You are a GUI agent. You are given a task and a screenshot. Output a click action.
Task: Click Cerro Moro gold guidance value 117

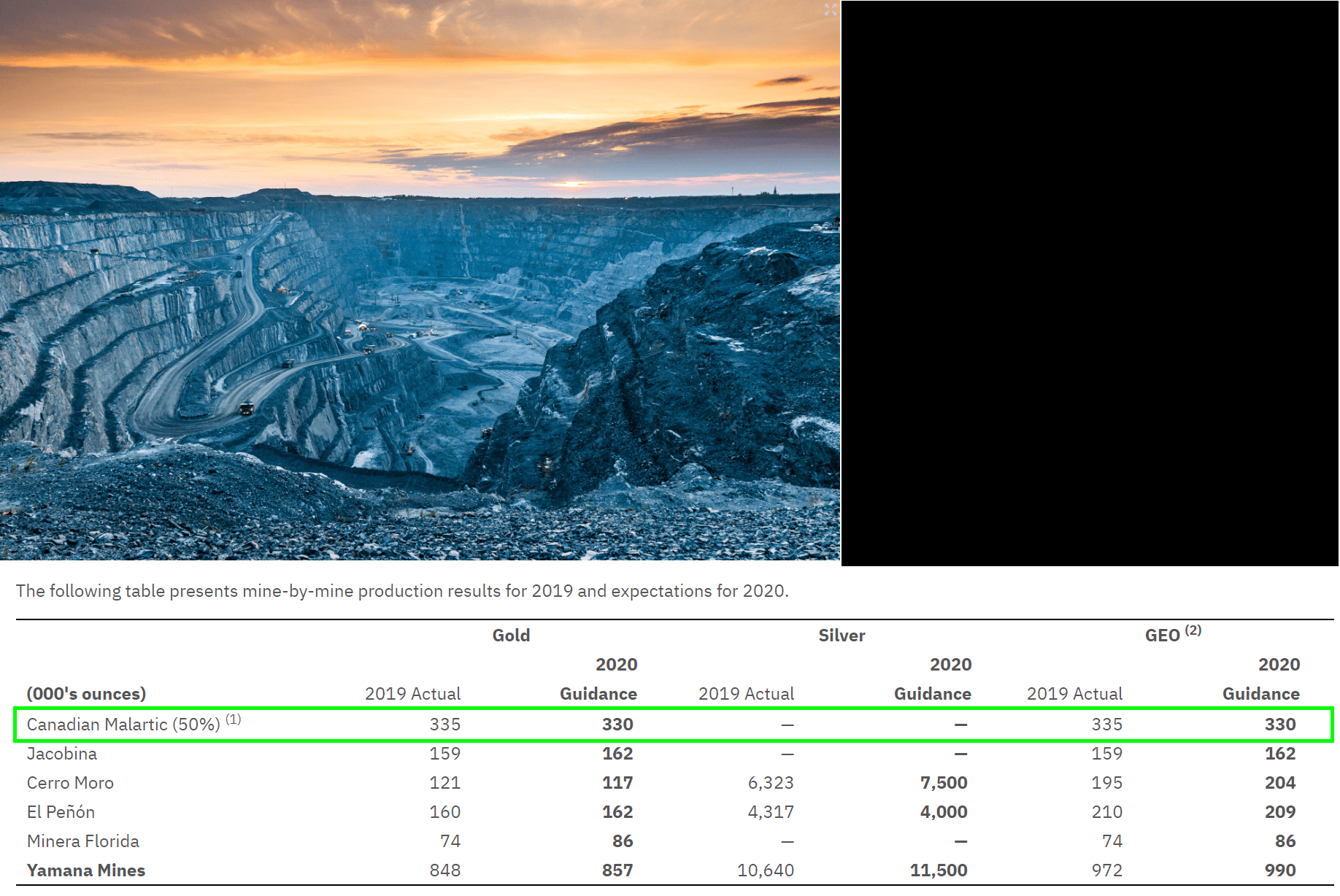617,783
